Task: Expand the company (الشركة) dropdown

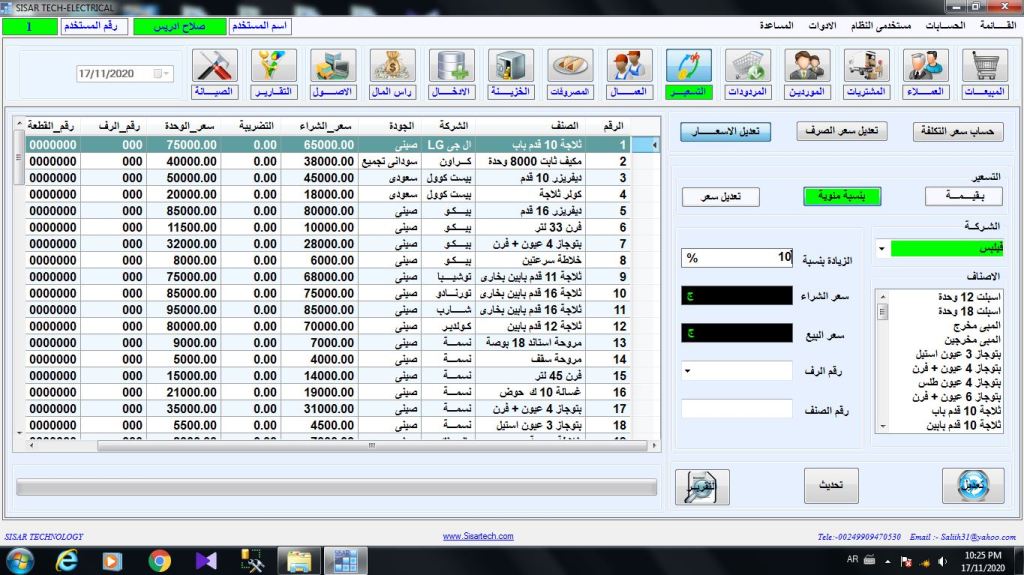Action: click(x=880, y=248)
